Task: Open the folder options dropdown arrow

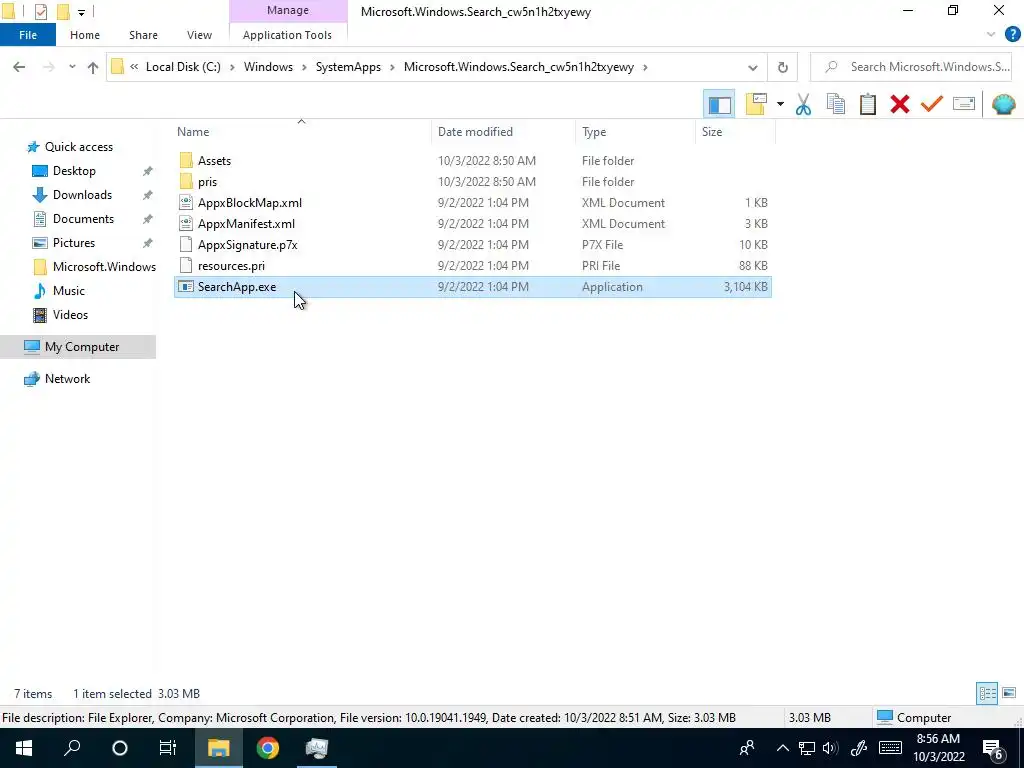Action: 780,104
